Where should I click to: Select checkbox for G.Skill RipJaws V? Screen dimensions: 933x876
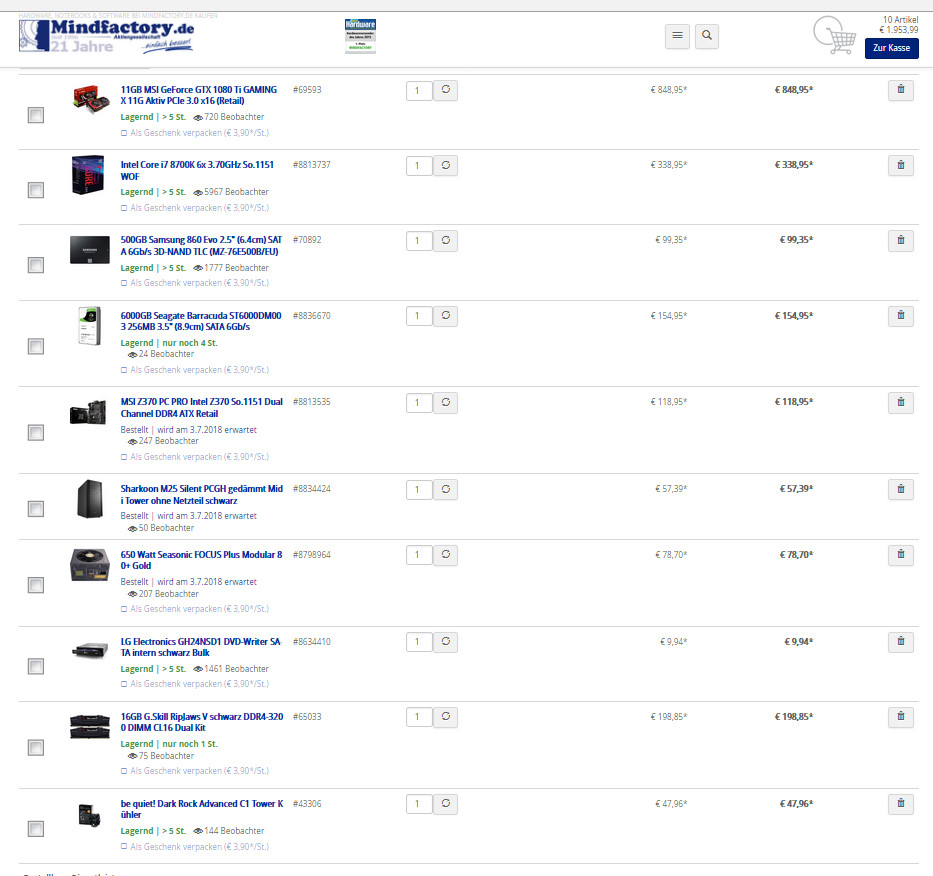36,747
